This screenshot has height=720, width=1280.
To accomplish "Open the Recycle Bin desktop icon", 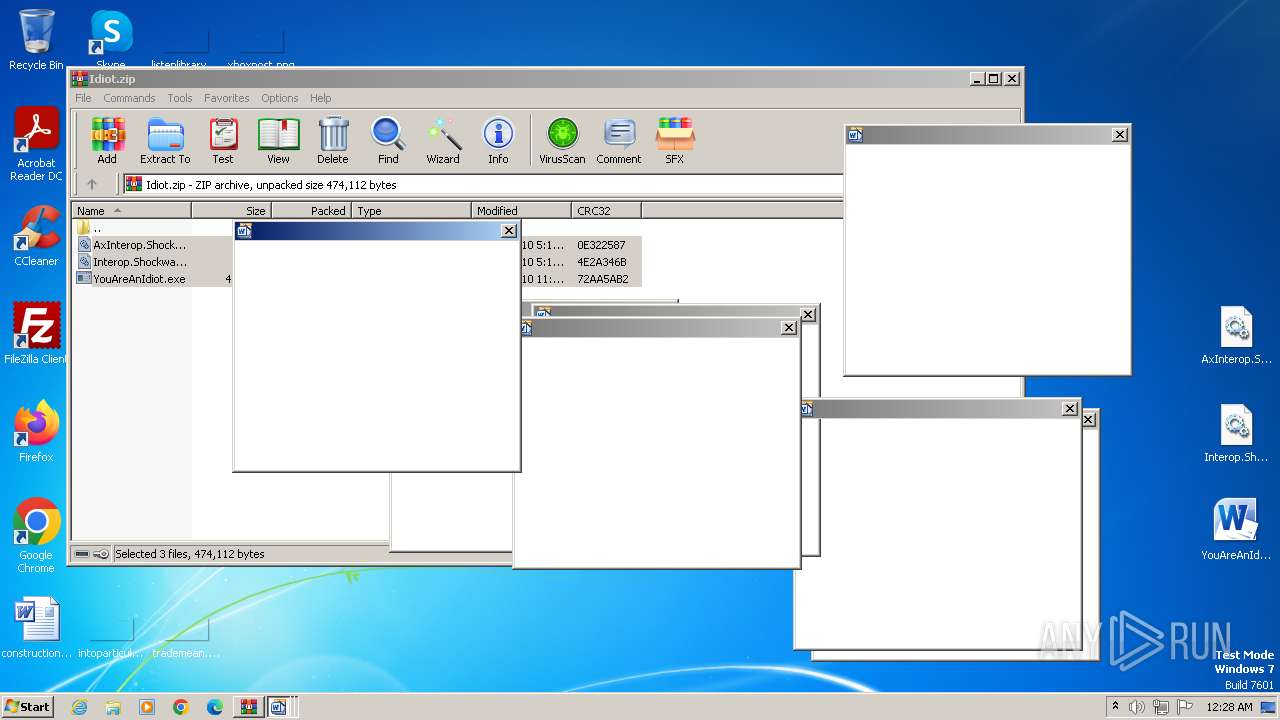I will pos(36,40).
